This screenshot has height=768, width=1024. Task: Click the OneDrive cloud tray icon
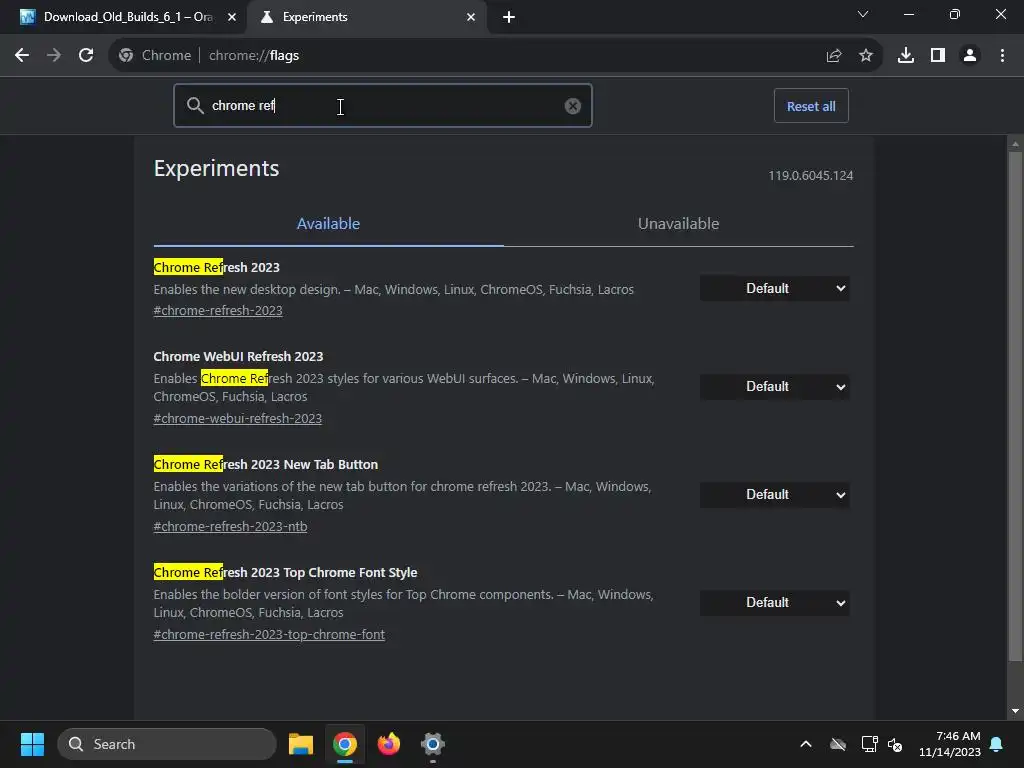tap(838, 744)
